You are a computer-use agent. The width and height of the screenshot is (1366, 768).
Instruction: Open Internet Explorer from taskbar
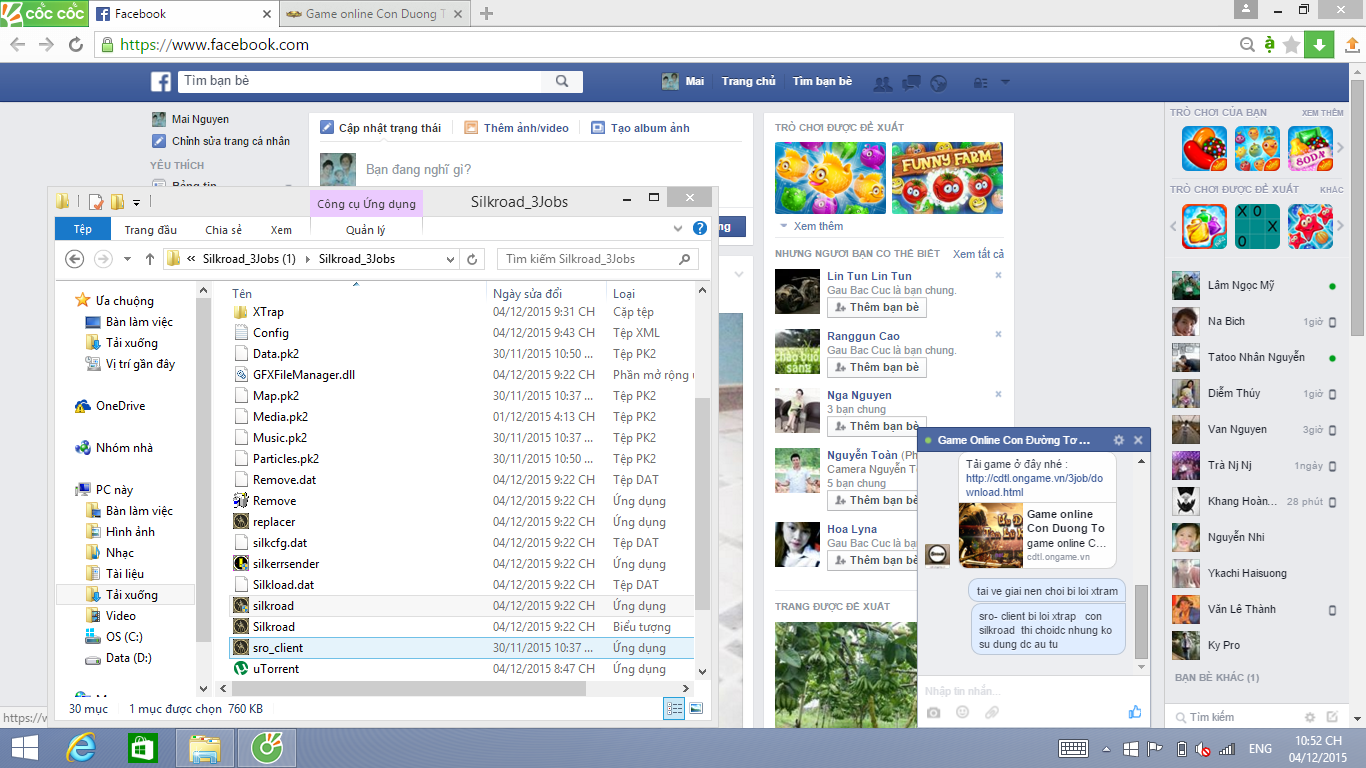click(x=81, y=747)
